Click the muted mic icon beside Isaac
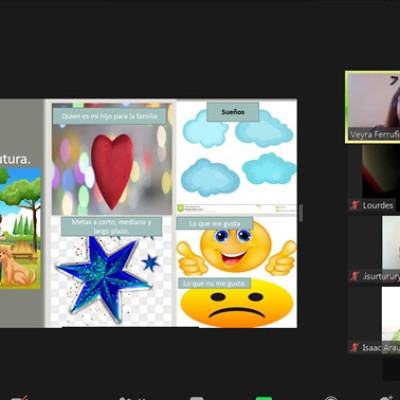 point(354,348)
